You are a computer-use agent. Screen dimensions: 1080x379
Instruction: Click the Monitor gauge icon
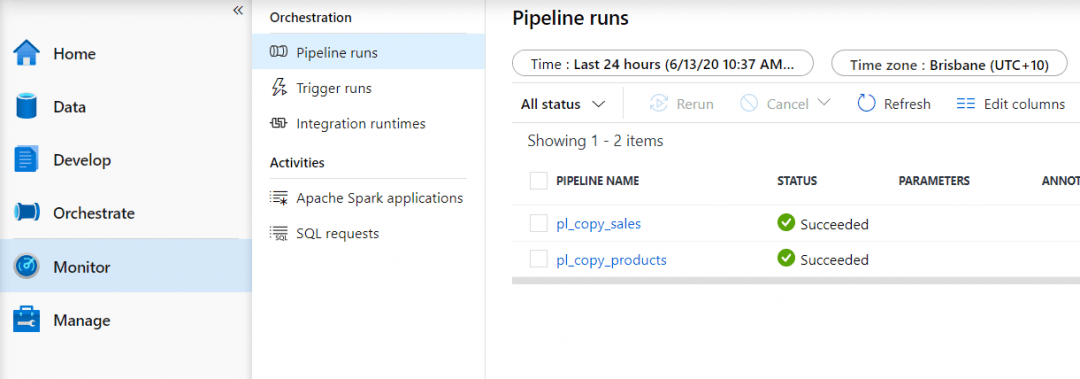pos(27,267)
